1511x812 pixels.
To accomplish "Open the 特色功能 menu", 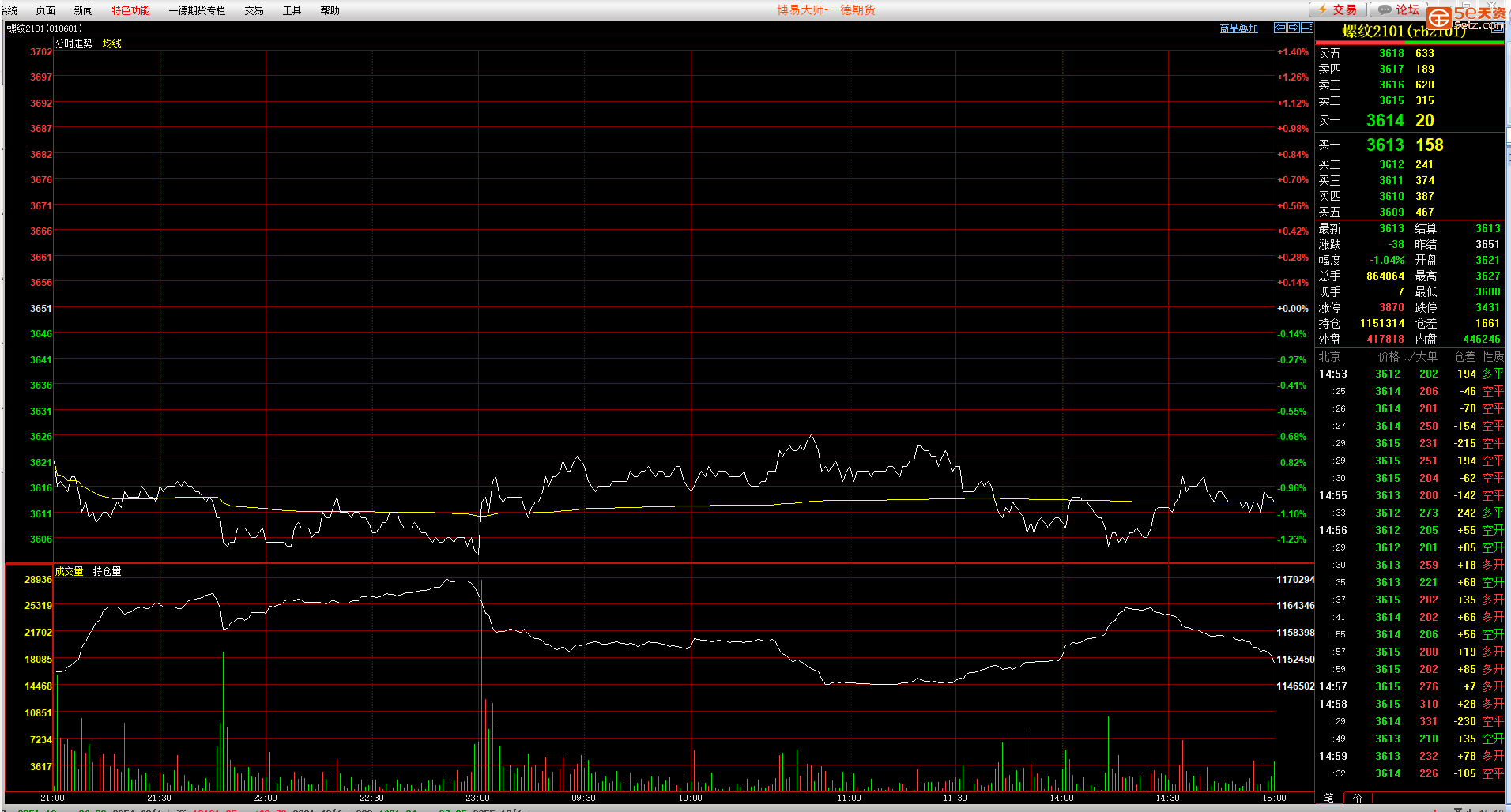I will click(130, 10).
